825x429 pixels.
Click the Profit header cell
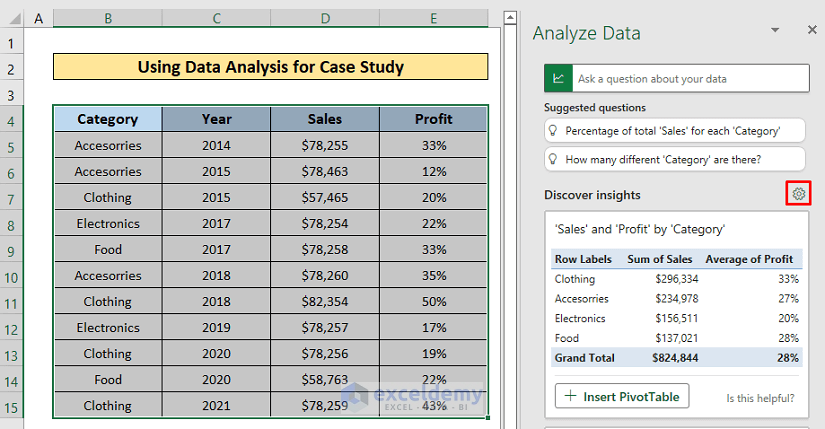pos(433,119)
